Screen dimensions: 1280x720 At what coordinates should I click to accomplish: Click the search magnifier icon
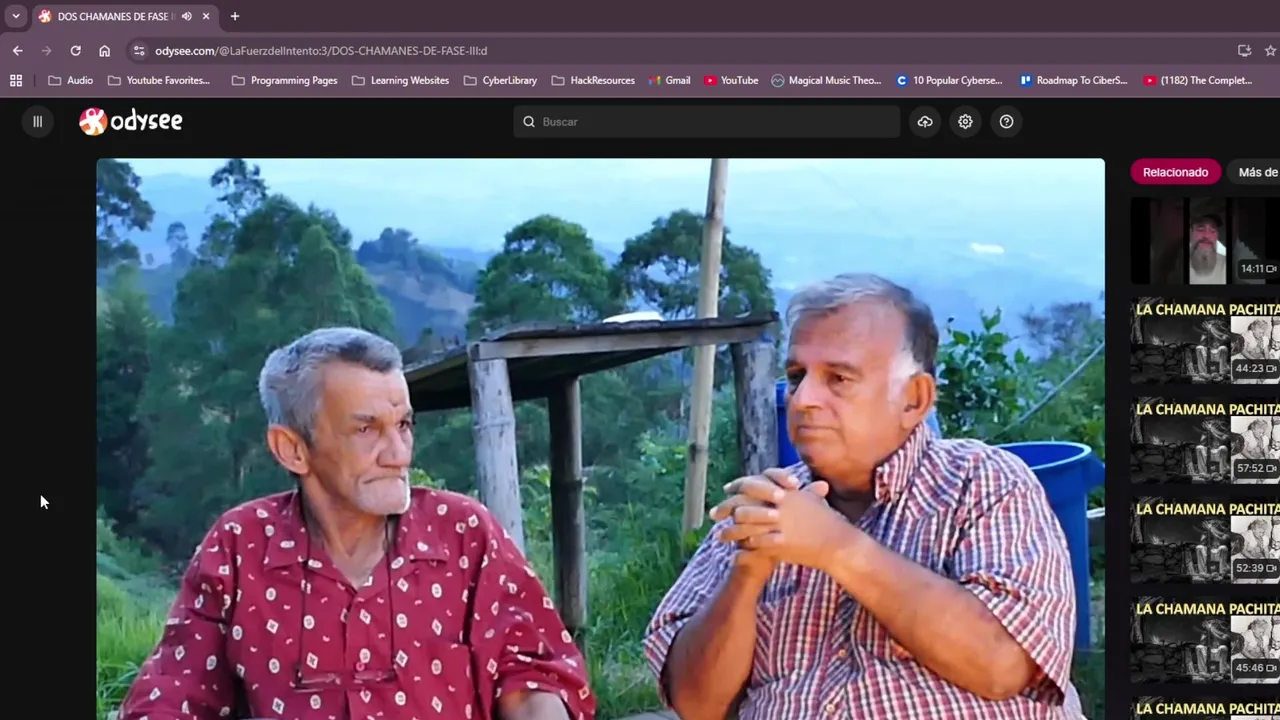(x=529, y=122)
